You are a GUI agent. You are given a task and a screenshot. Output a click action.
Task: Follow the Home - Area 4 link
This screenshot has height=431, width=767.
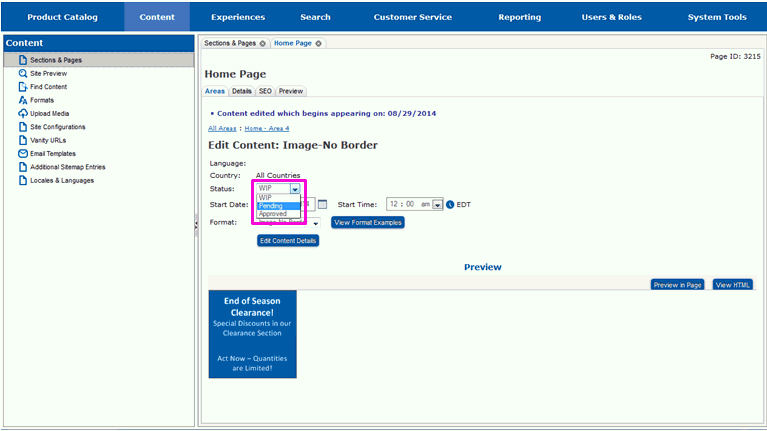[x=267, y=128]
